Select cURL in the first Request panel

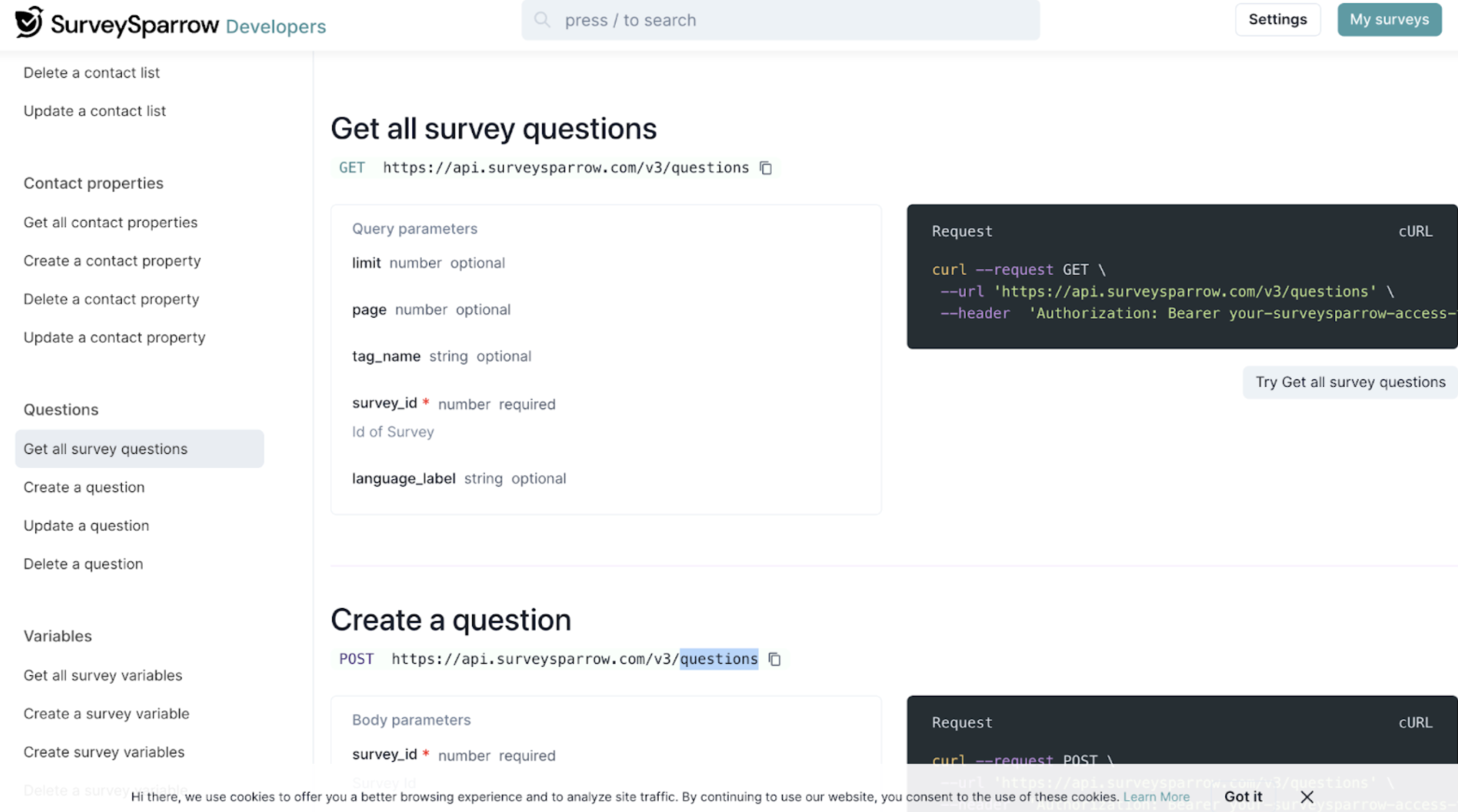[x=1414, y=231]
